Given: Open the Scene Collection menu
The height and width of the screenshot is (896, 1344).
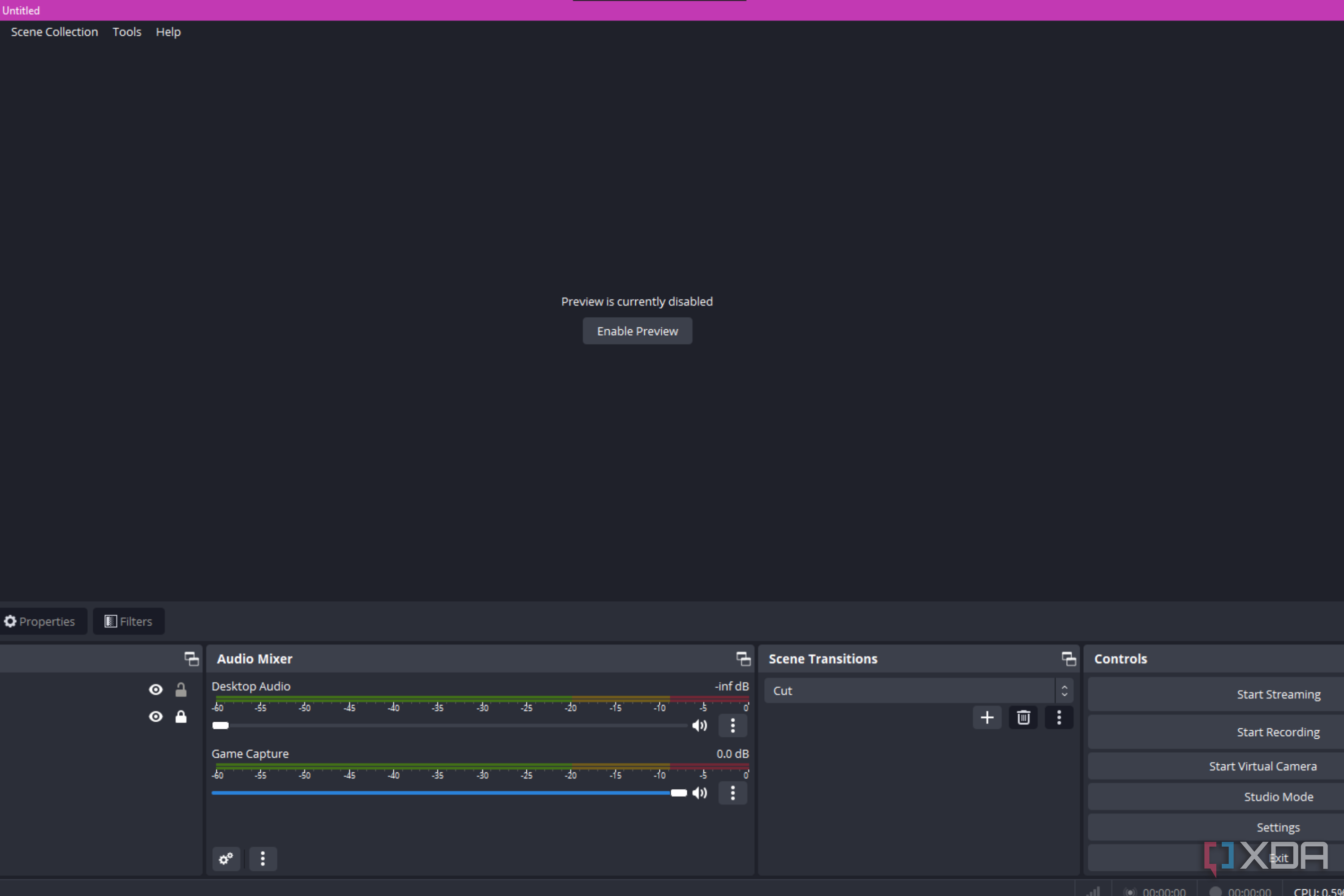Looking at the screenshot, I should pos(54,32).
